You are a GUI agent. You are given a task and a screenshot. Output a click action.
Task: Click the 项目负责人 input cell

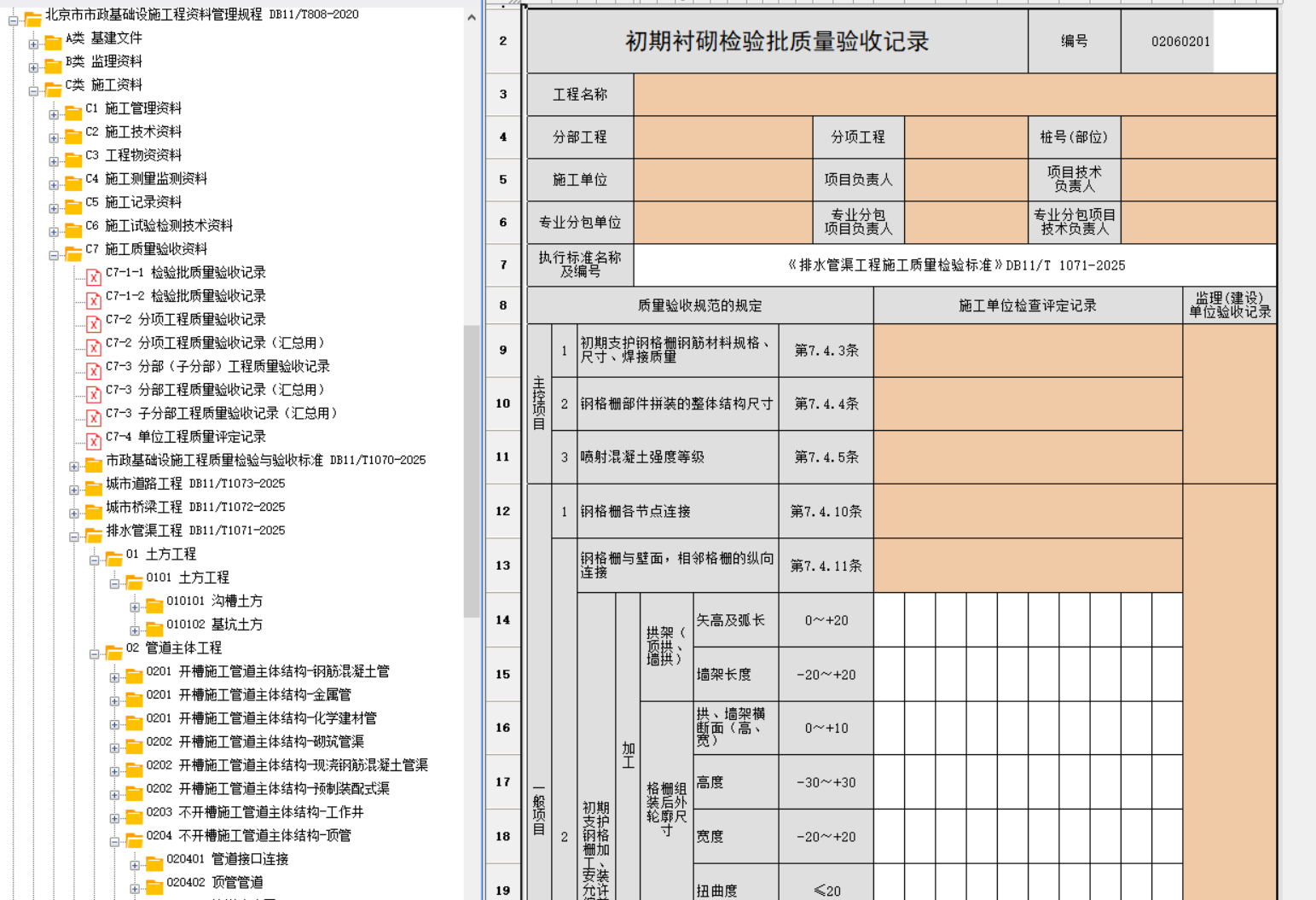click(x=965, y=180)
